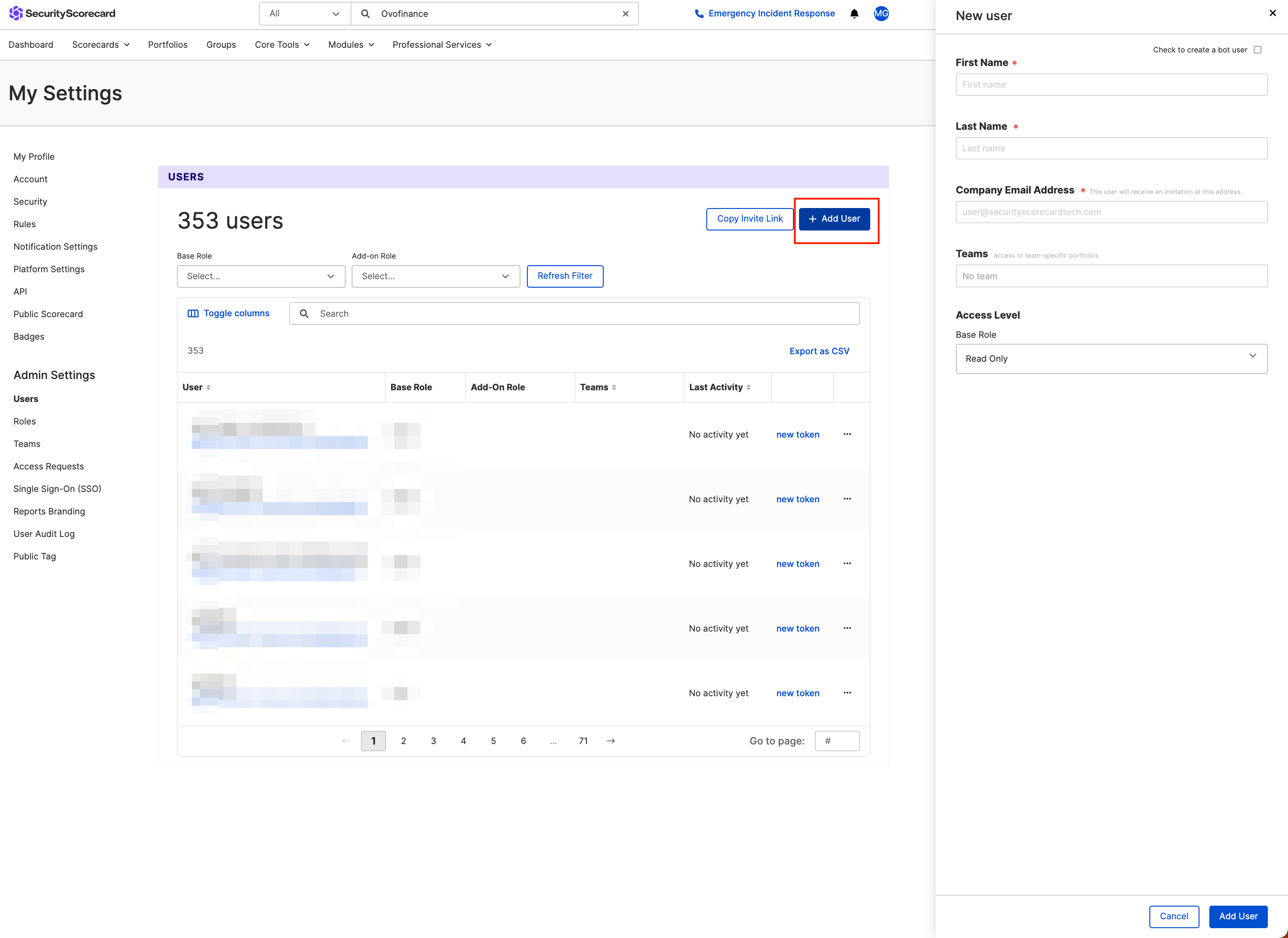This screenshot has width=1288, height=938.
Task: Submit with the Add User button in the panel
Action: 1238,916
